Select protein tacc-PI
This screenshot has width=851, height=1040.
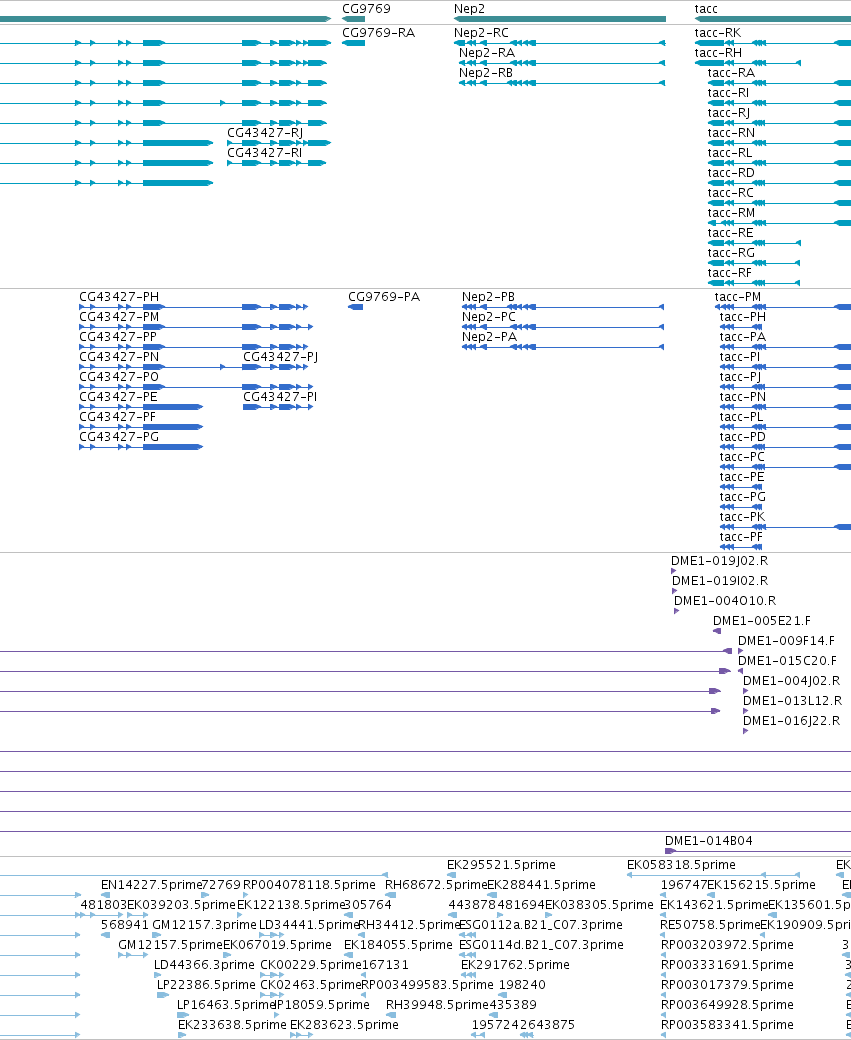point(740,356)
